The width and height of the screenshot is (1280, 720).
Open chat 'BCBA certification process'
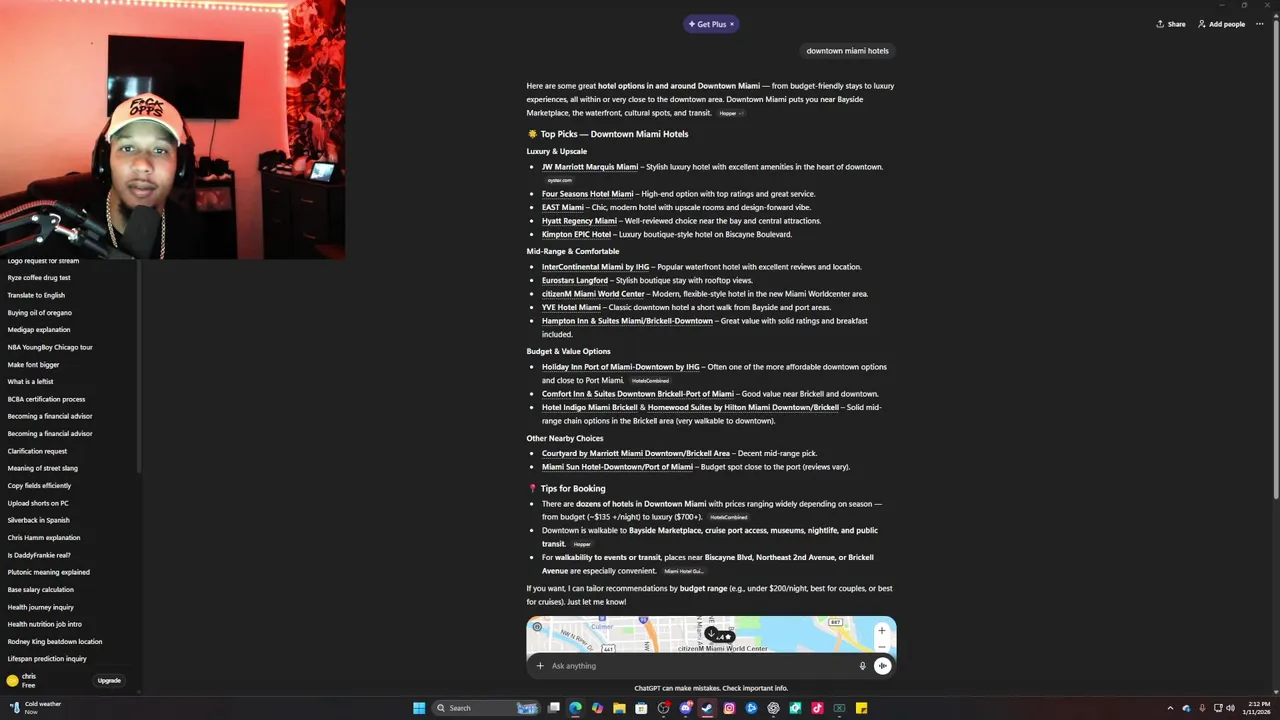pos(46,399)
